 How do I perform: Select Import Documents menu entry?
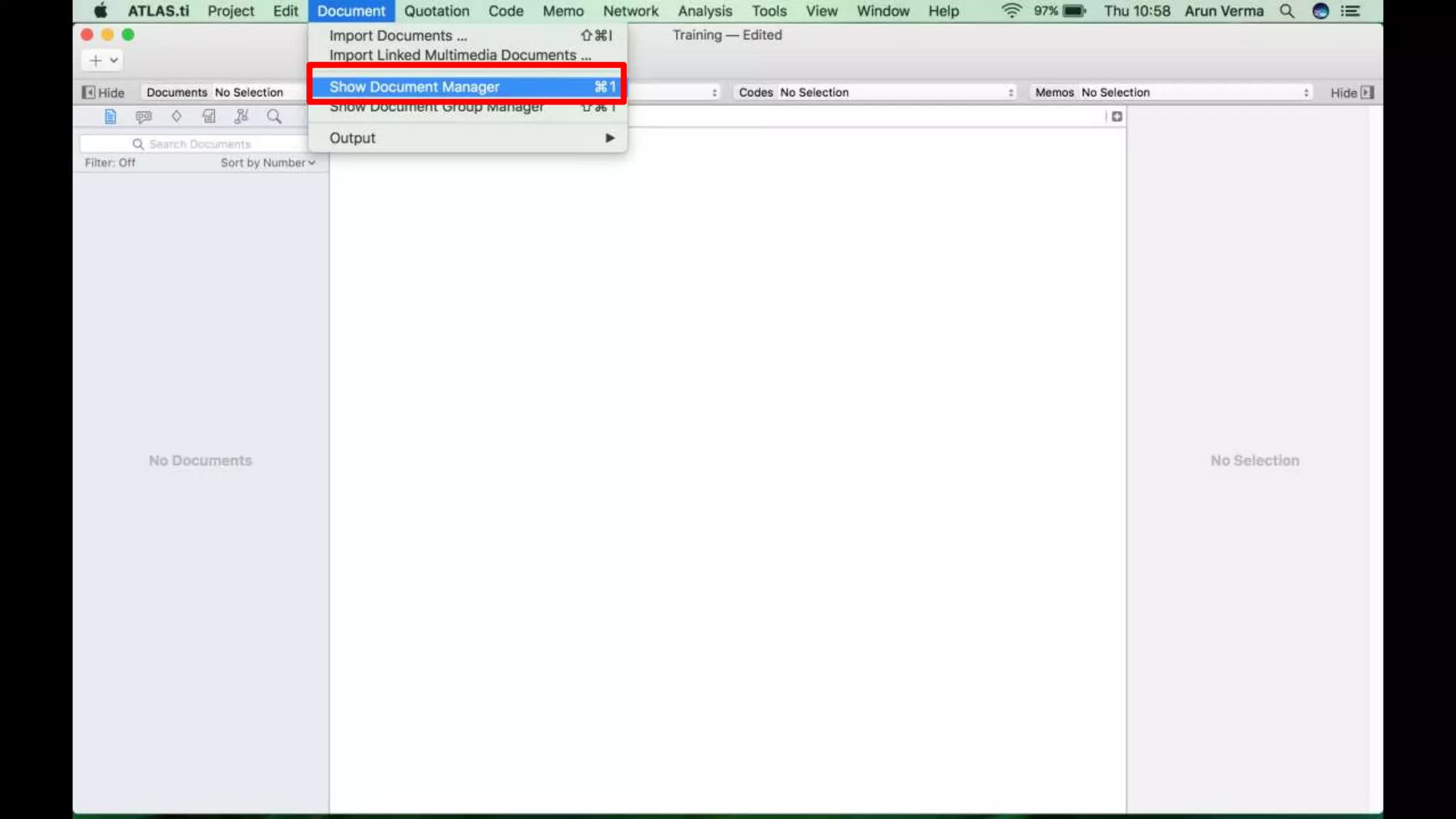click(x=398, y=36)
